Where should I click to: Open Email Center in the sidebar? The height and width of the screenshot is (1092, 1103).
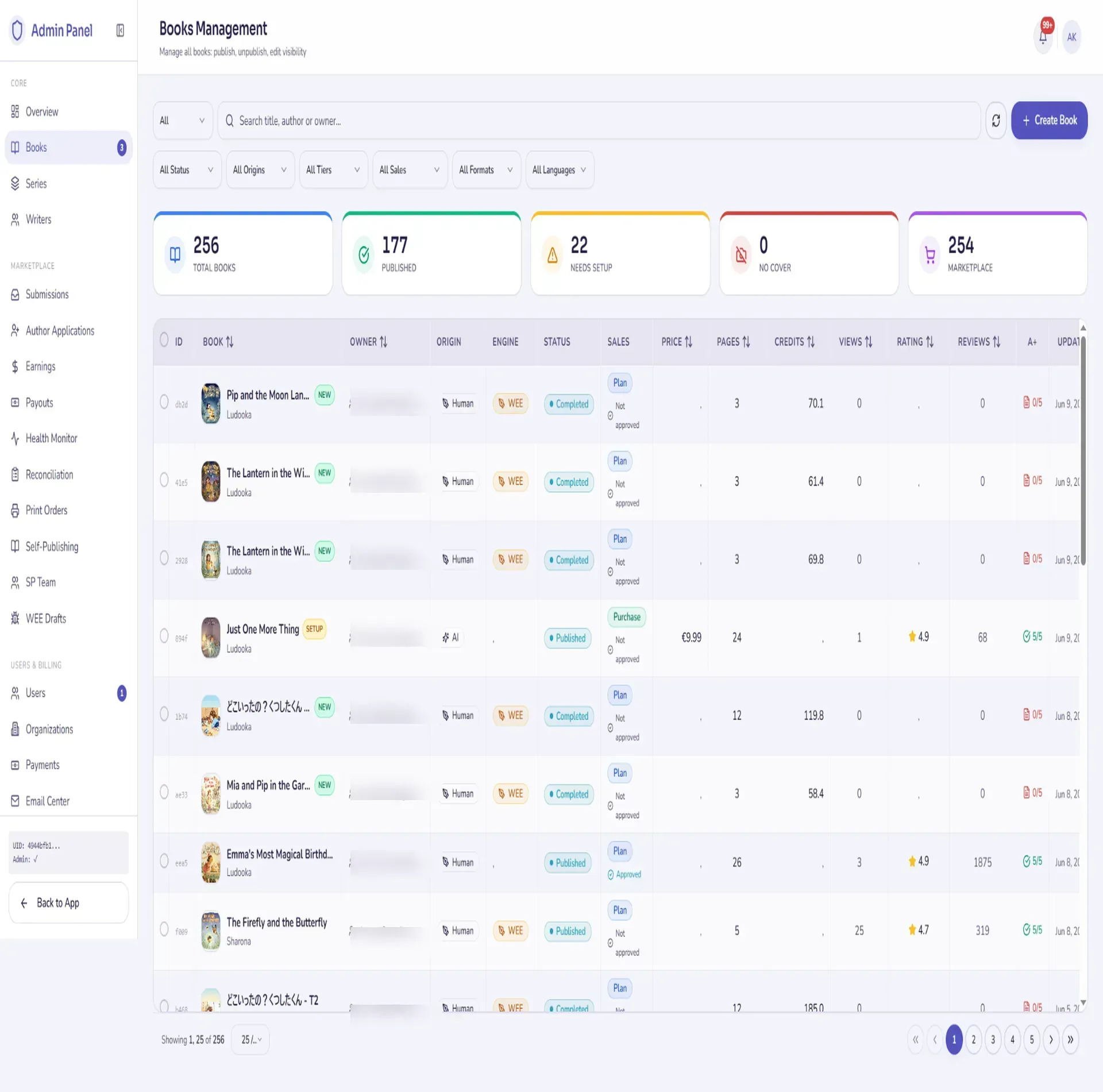[68, 801]
